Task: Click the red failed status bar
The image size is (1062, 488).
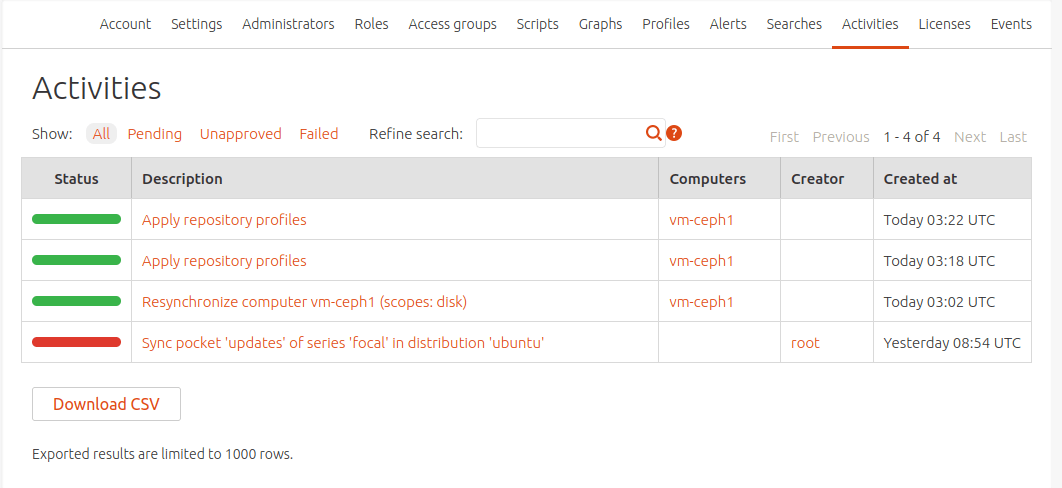Action: click(x=76, y=343)
